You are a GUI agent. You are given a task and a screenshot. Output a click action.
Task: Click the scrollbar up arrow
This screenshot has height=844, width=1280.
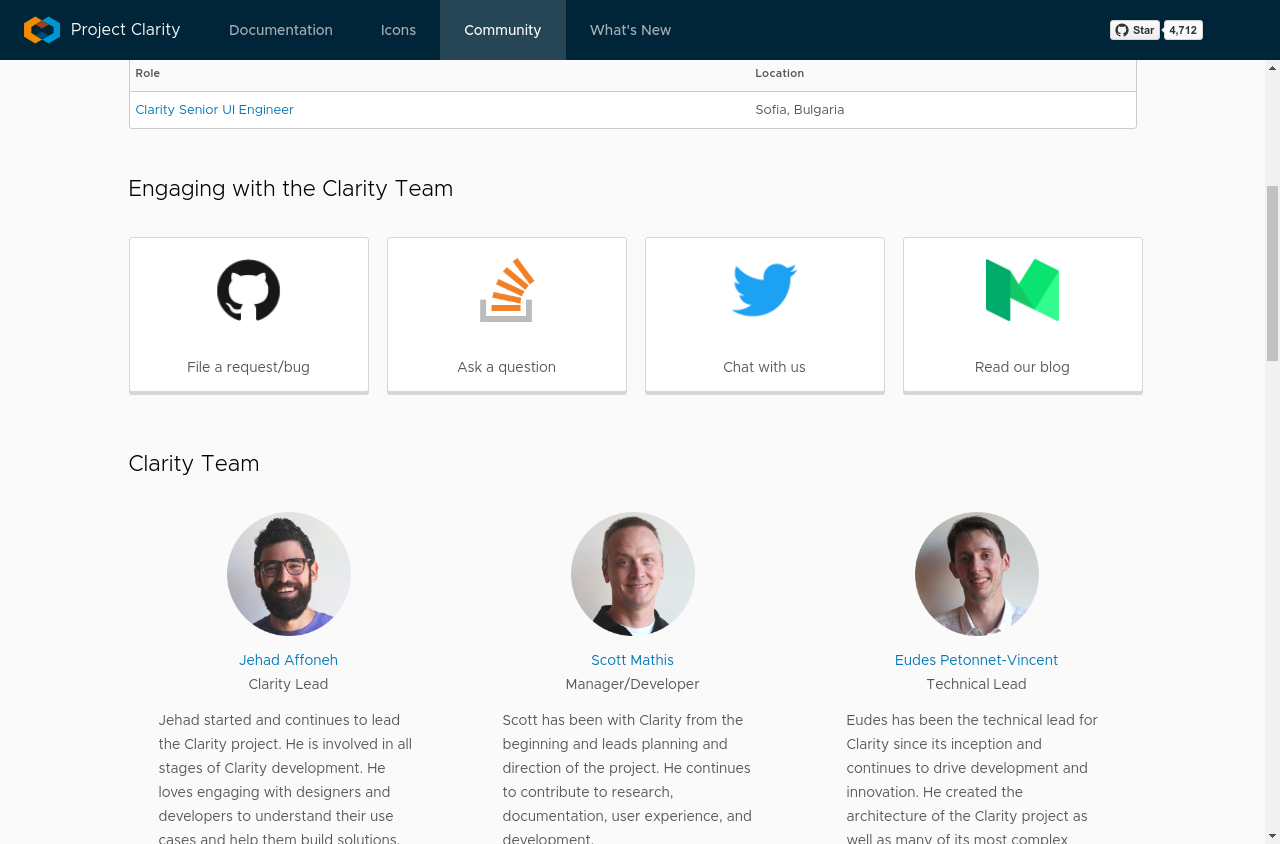pyautogui.click(x=1272, y=68)
